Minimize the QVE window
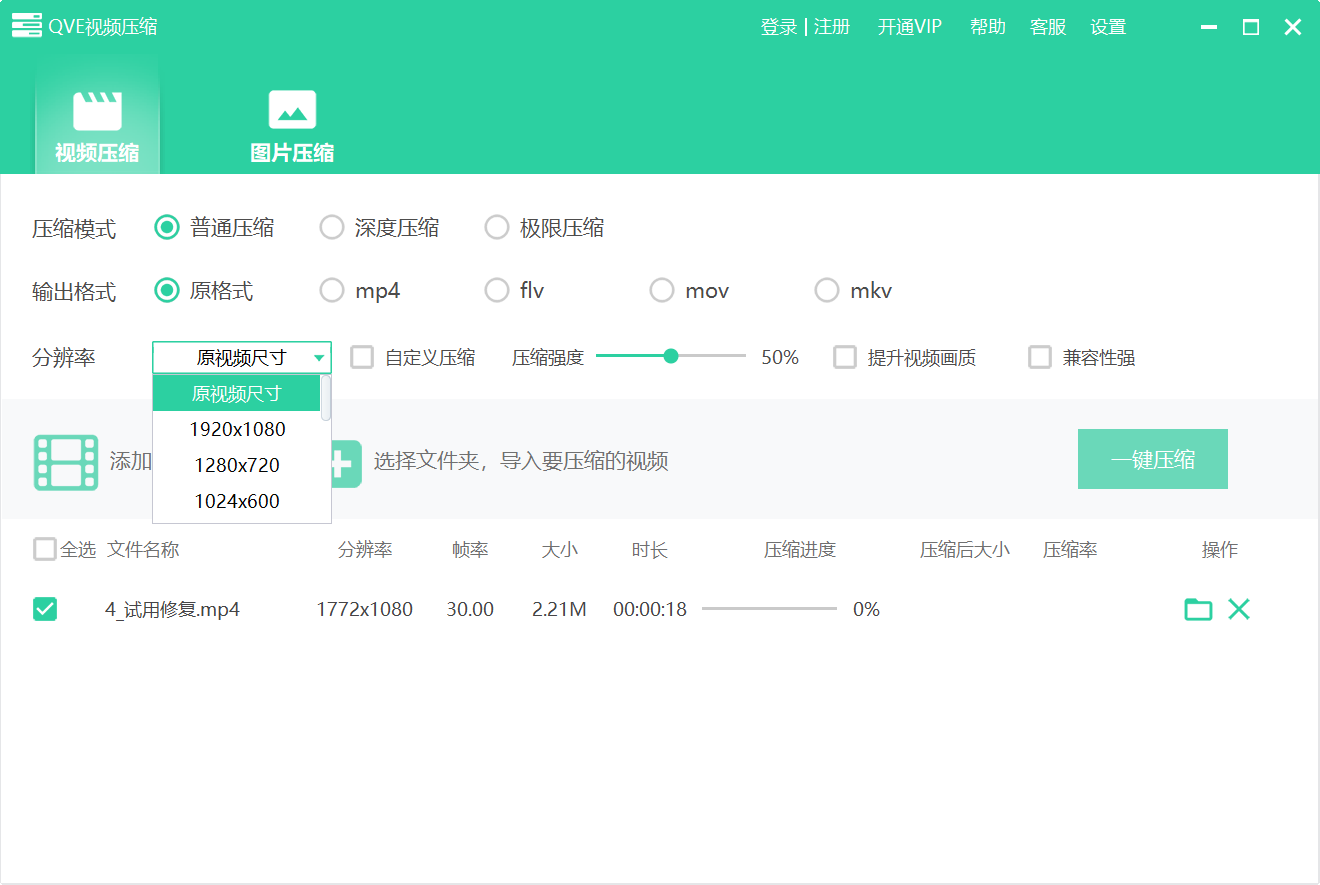The height and width of the screenshot is (885, 1320). tap(1209, 27)
